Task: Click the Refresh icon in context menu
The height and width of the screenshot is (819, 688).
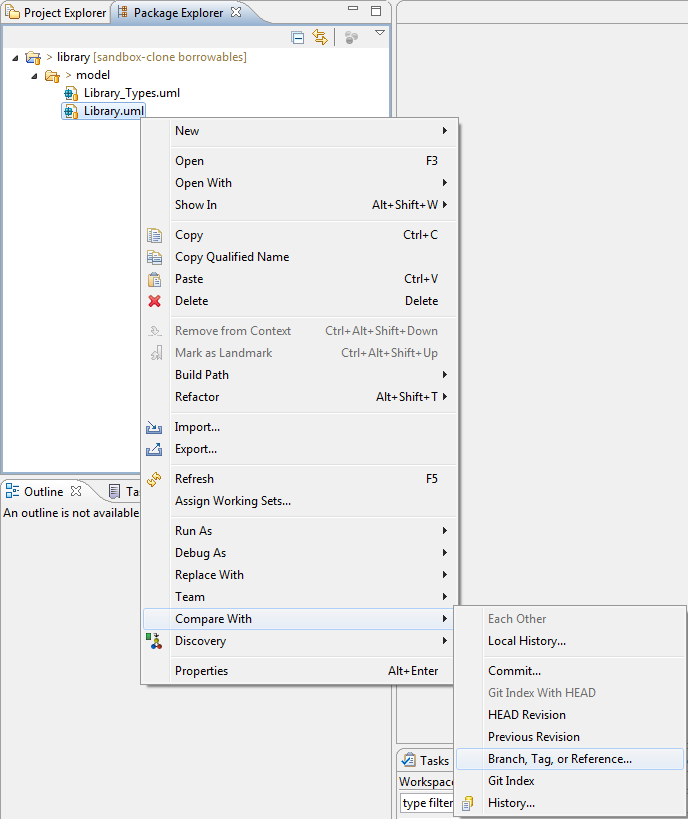Action: click(154, 479)
